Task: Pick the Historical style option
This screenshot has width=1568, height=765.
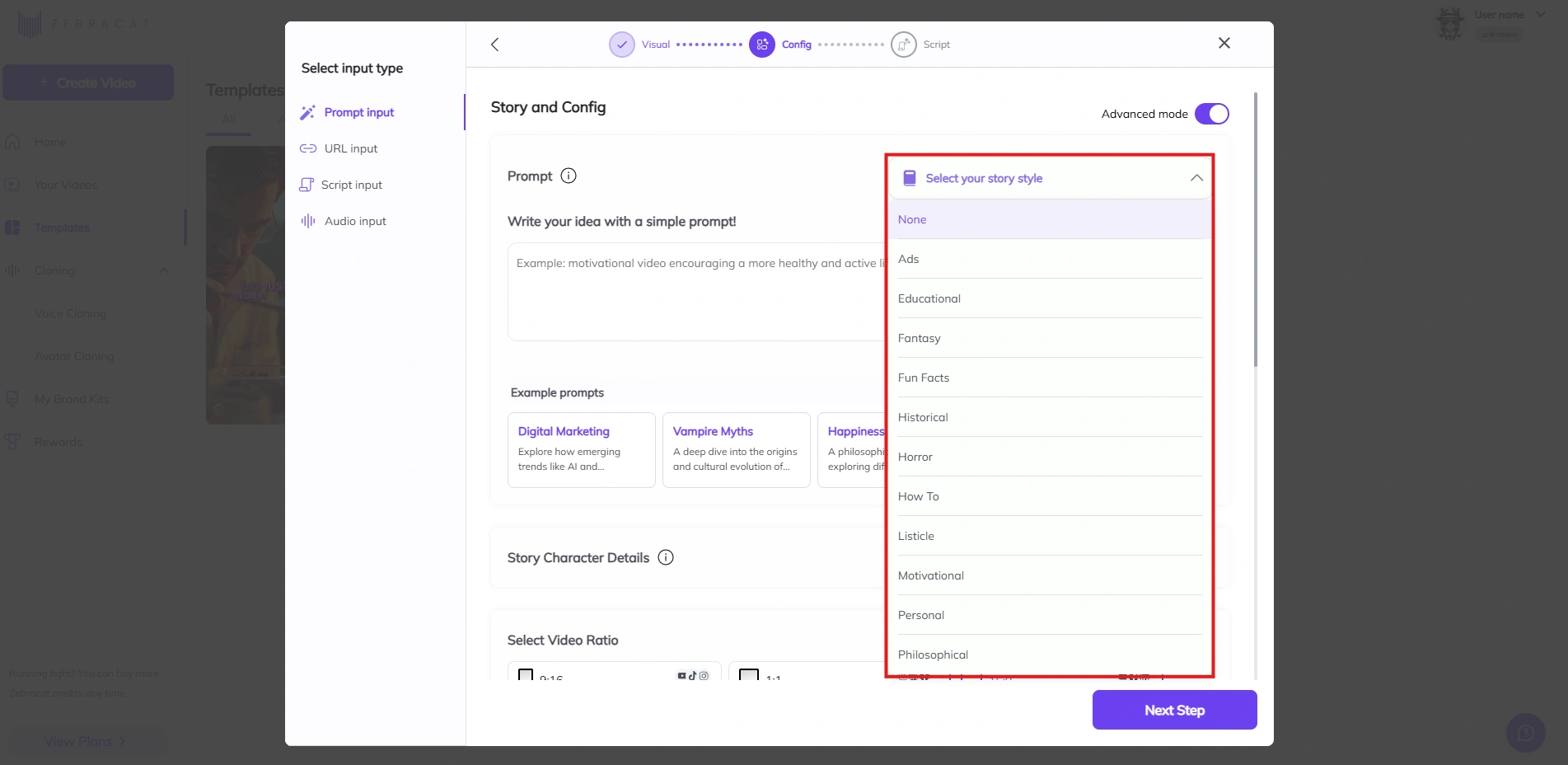Action: click(x=1050, y=417)
